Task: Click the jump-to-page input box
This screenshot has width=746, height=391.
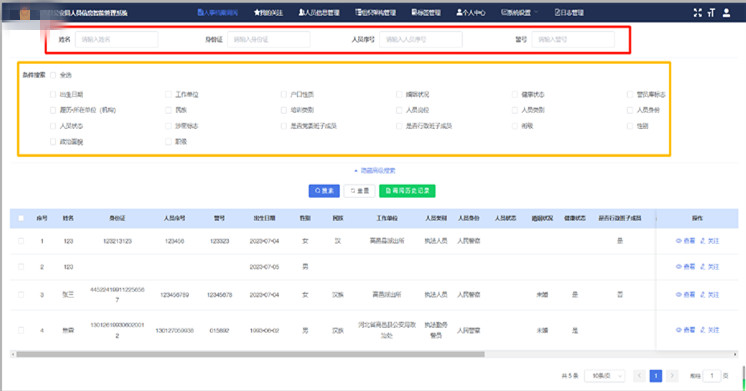Action: coord(712,376)
